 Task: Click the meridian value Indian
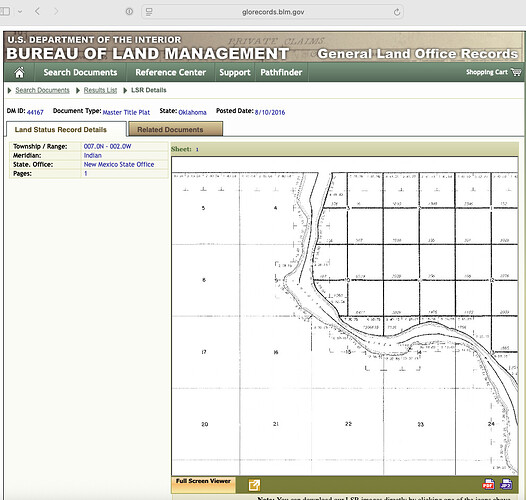(x=93, y=155)
